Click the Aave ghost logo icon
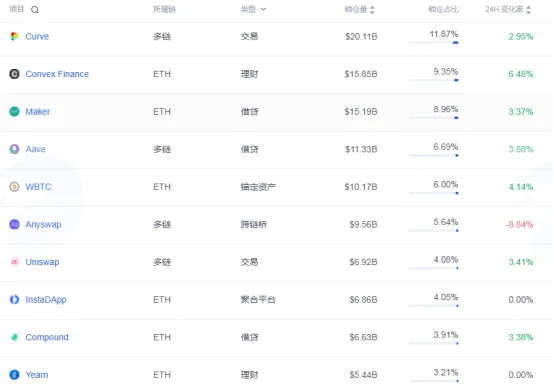Viewport: 554px width, 386px height. (x=14, y=149)
